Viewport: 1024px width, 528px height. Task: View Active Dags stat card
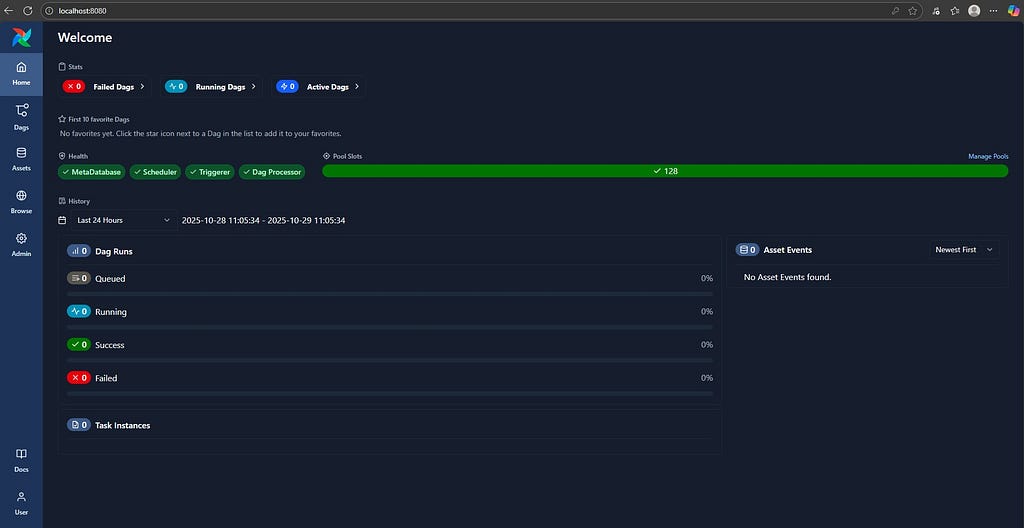click(318, 86)
